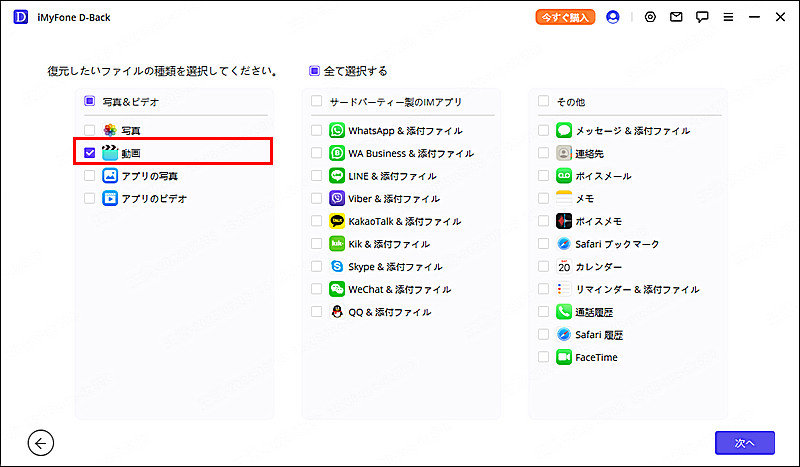800x467 pixels.
Task: Click the QQ penguin icon
Action: click(337, 311)
